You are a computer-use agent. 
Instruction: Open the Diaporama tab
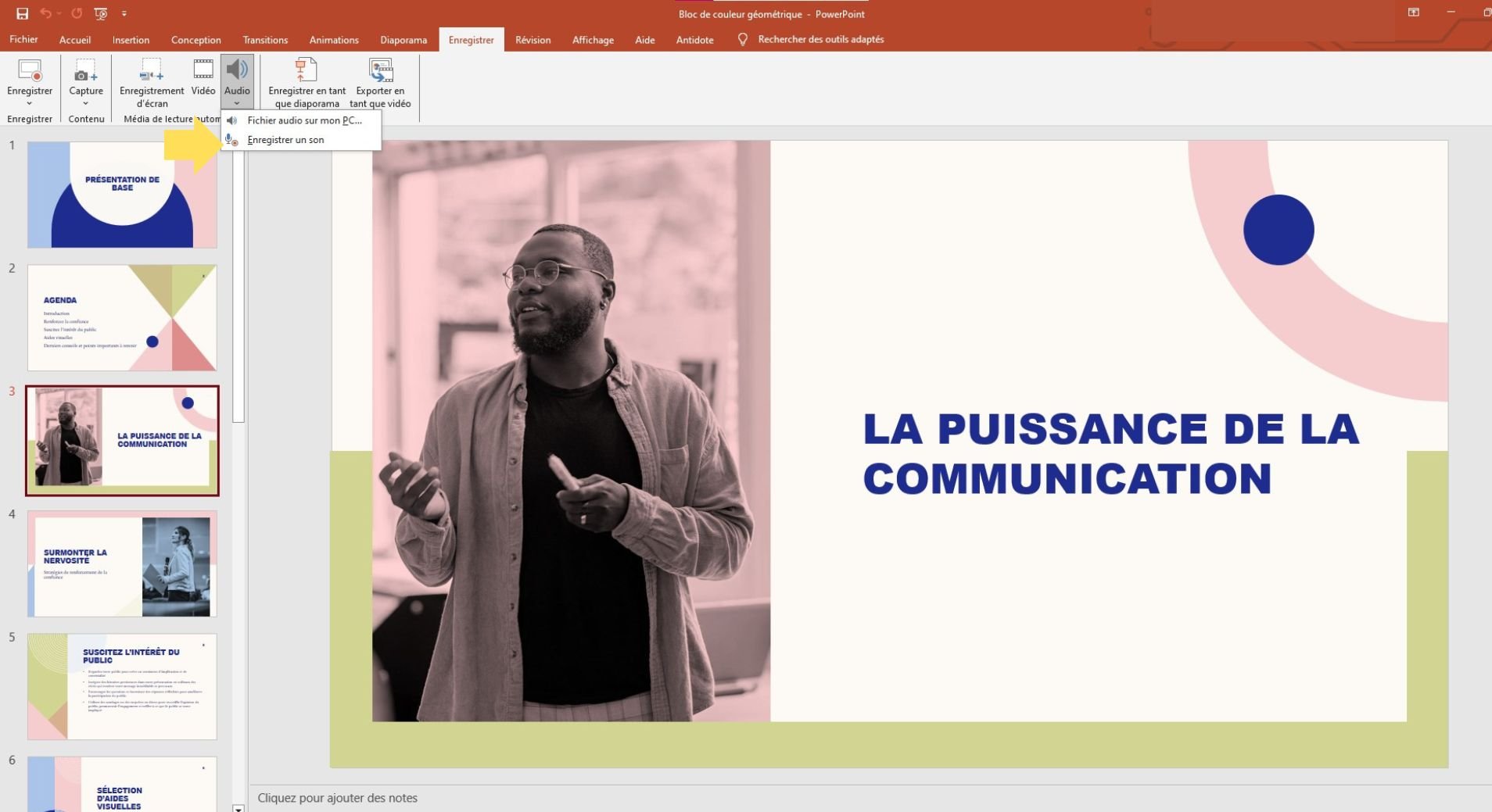pyautogui.click(x=403, y=40)
